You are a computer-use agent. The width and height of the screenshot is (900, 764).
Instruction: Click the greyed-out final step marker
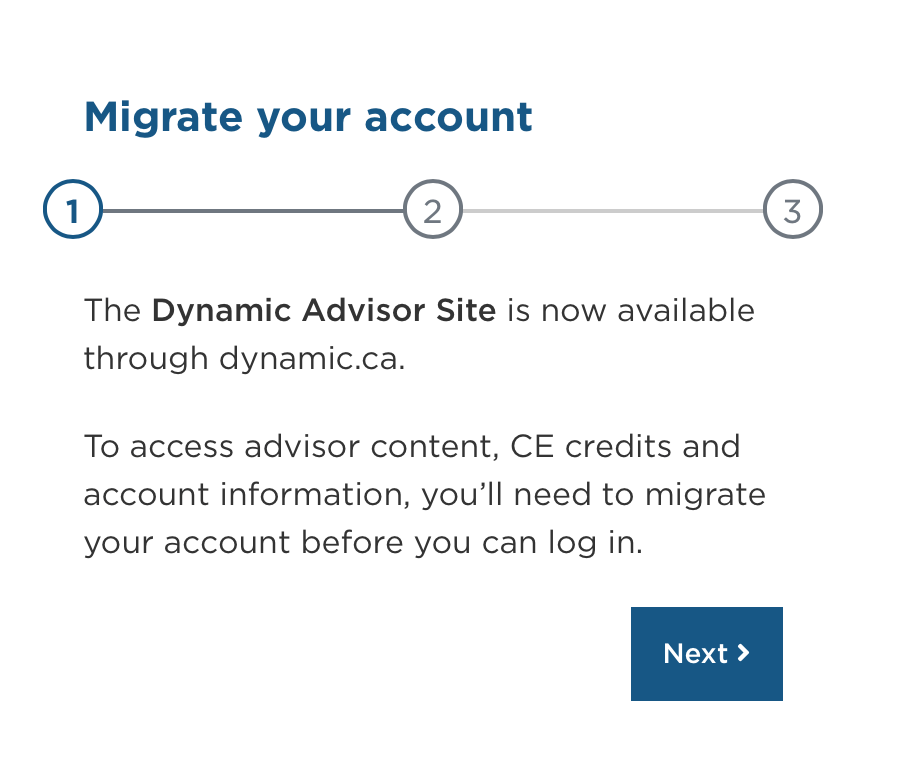(792, 209)
